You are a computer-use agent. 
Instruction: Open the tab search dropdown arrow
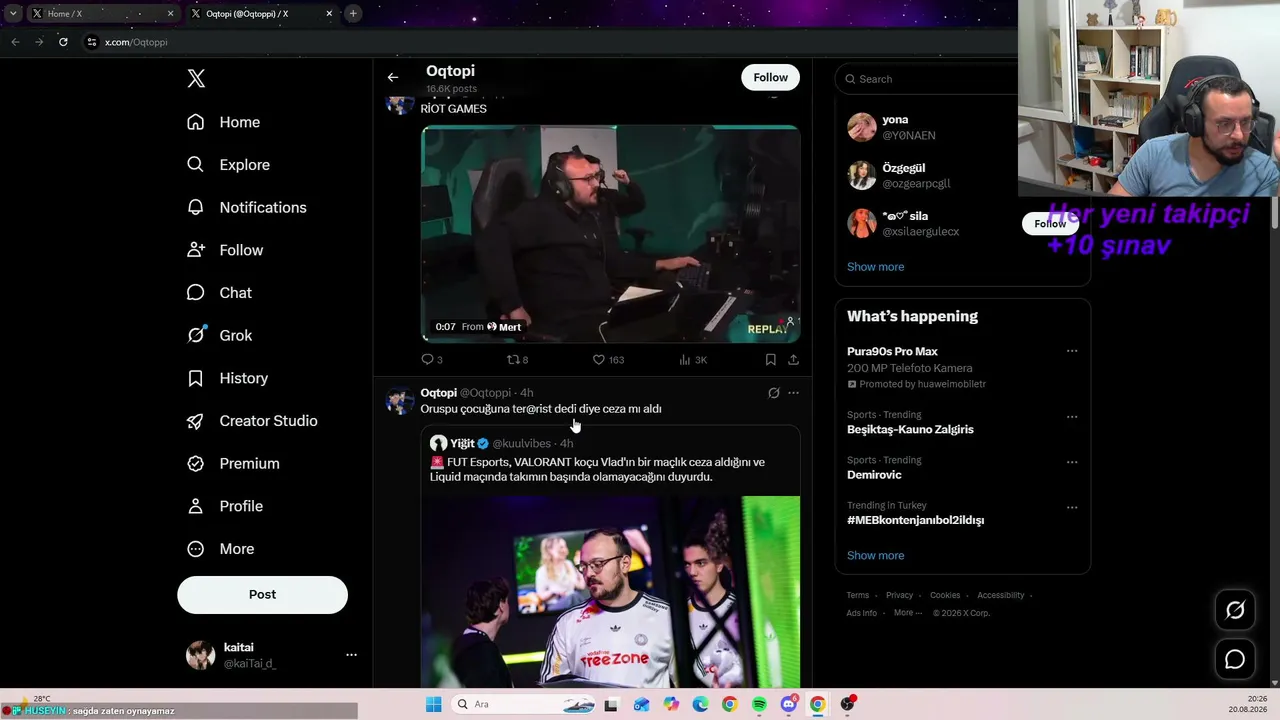pyautogui.click(x=13, y=14)
